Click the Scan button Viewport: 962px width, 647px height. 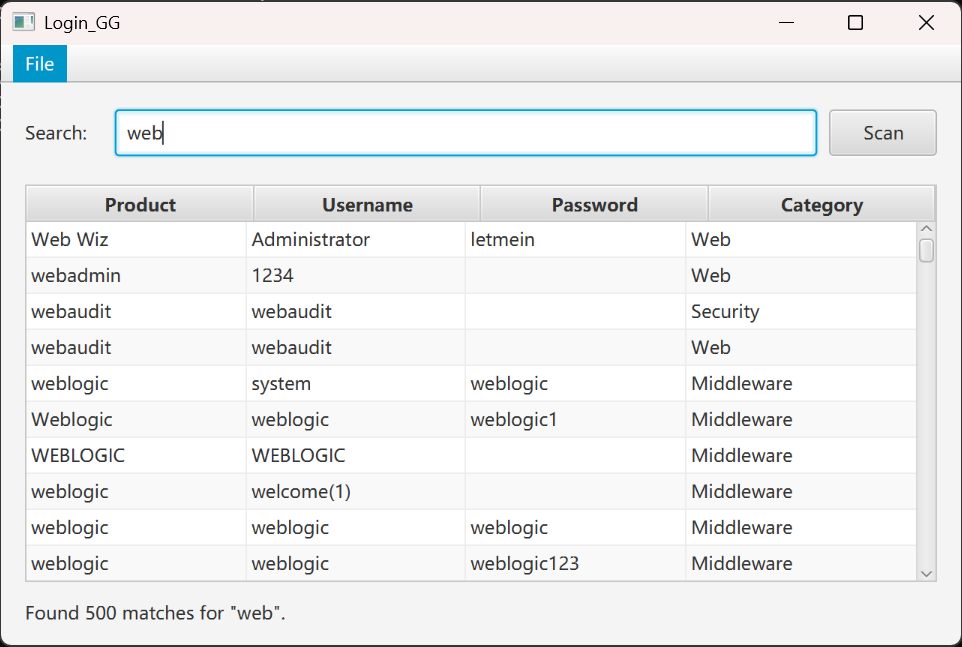[x=882, y=133]
